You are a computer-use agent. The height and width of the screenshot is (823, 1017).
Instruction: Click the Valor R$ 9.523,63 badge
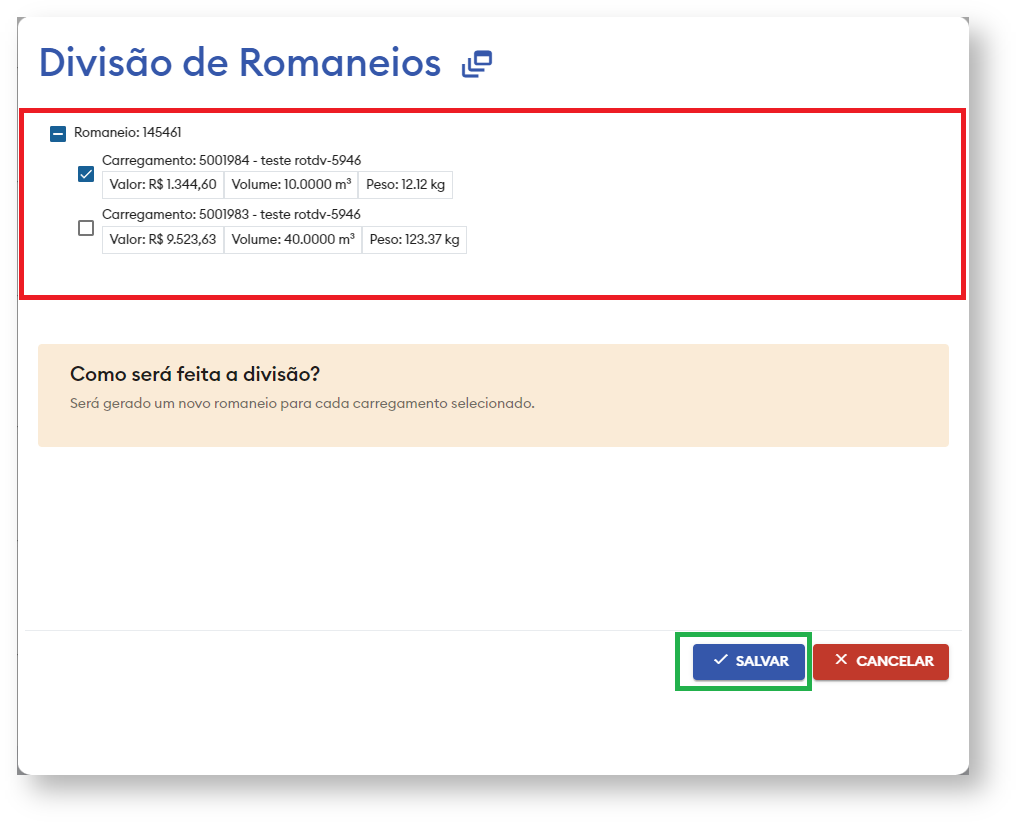(162, 239)
